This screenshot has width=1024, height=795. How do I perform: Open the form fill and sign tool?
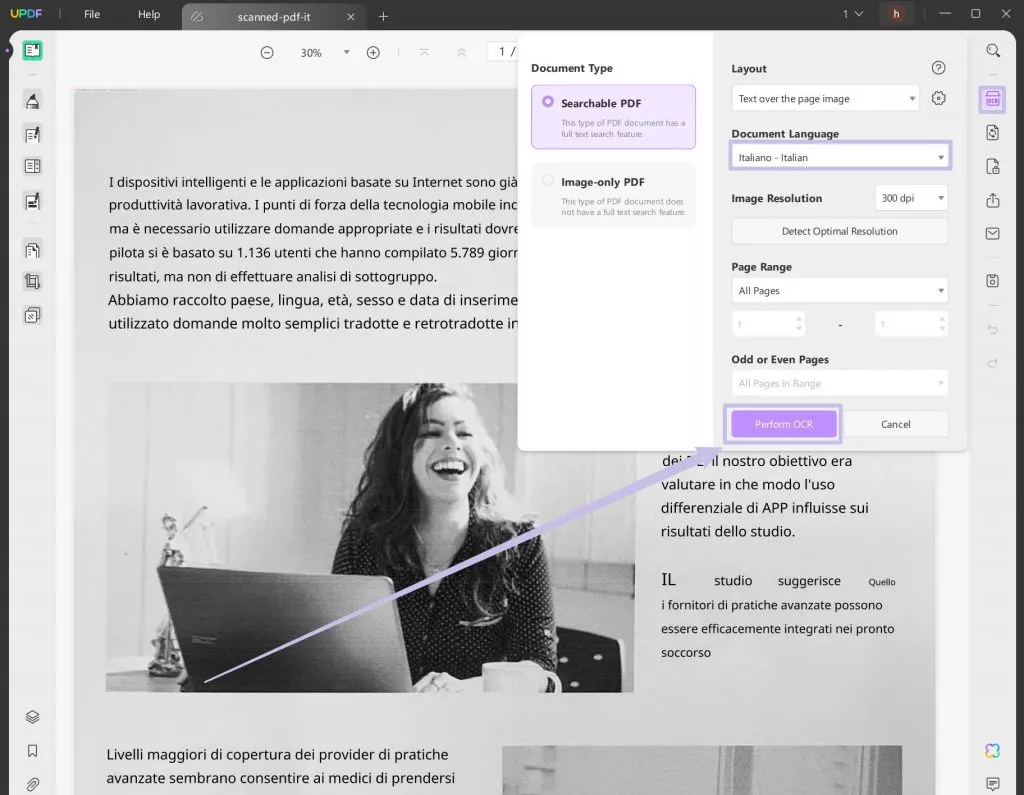pyautogui.click(x=32, y=201)
